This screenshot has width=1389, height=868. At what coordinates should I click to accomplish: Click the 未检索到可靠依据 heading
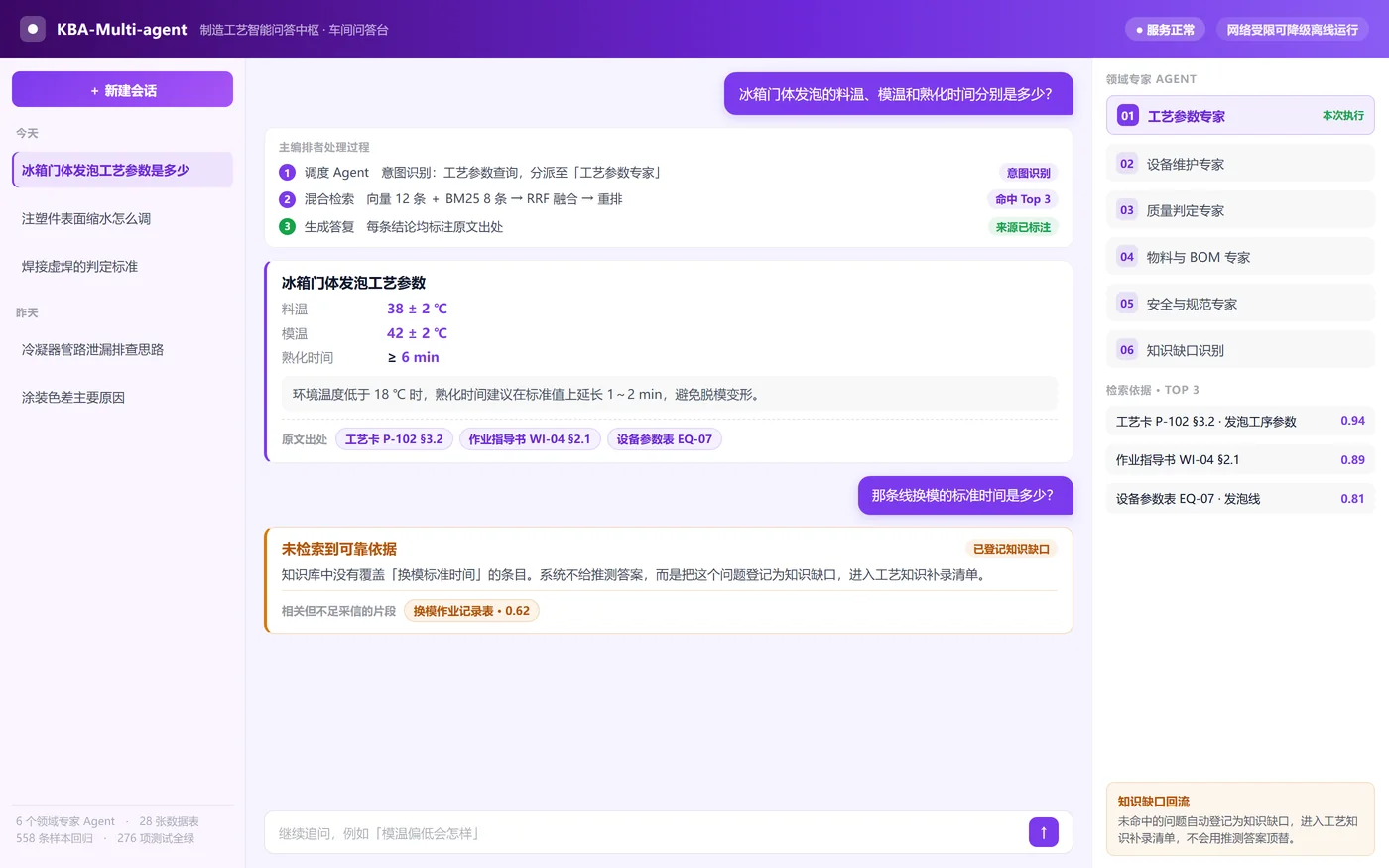point(339,549)
